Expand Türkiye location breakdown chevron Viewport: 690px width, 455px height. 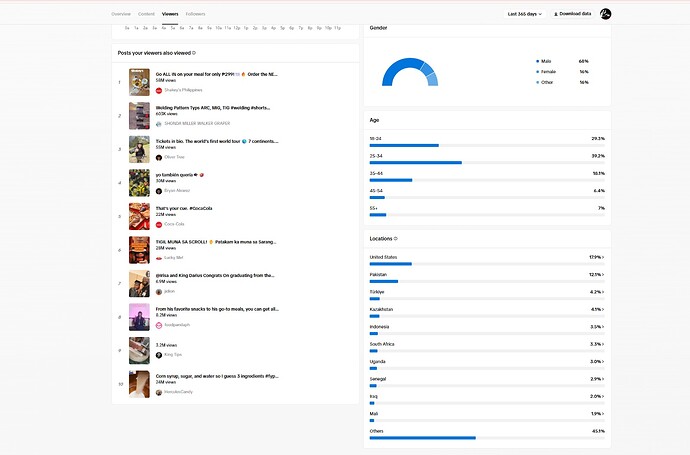coord(603,292)
